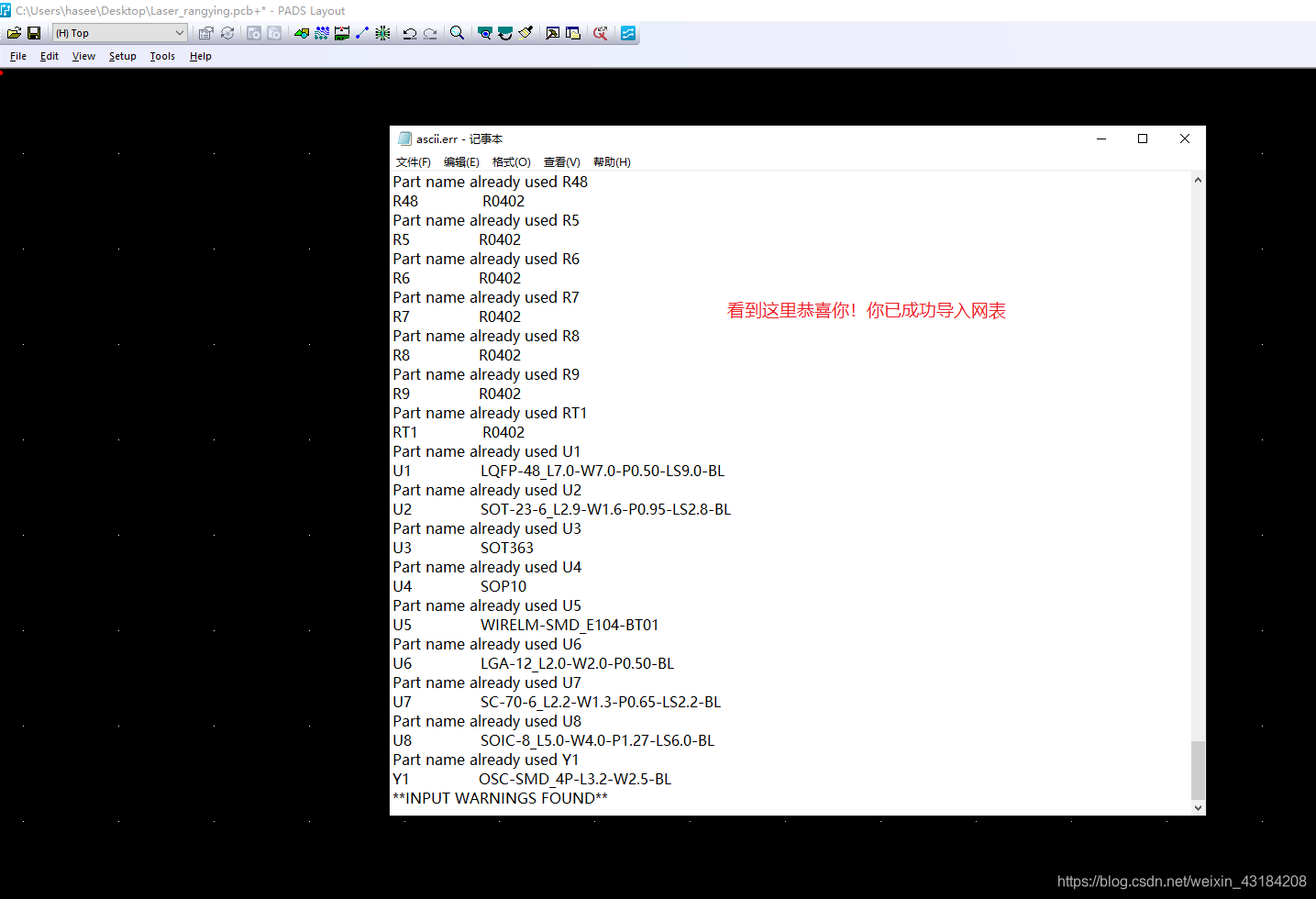Viewport: 1316px width, 899px height.
Task: Click line 'Part name already used U5'
Action: [x=487, y=605]
